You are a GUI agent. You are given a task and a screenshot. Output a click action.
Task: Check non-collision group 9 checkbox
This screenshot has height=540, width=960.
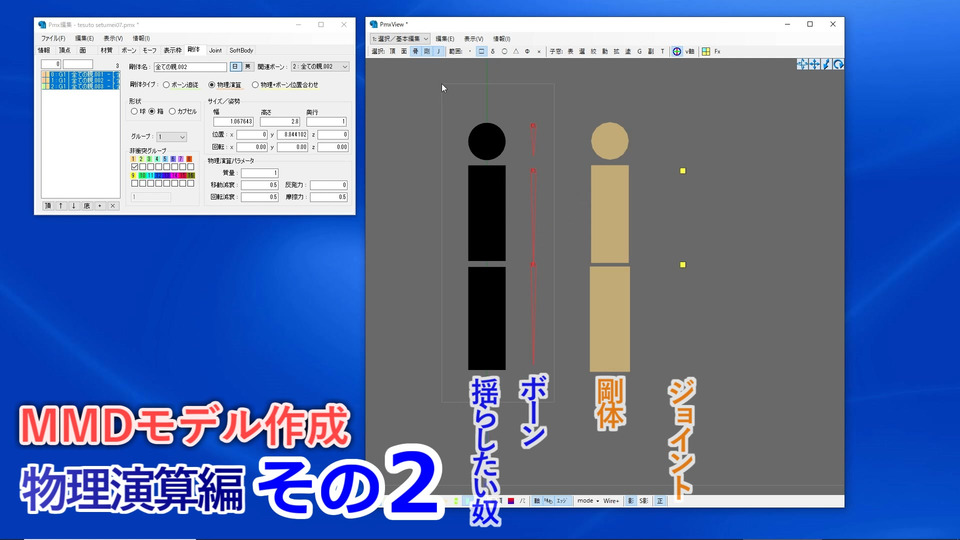point(135,183)
